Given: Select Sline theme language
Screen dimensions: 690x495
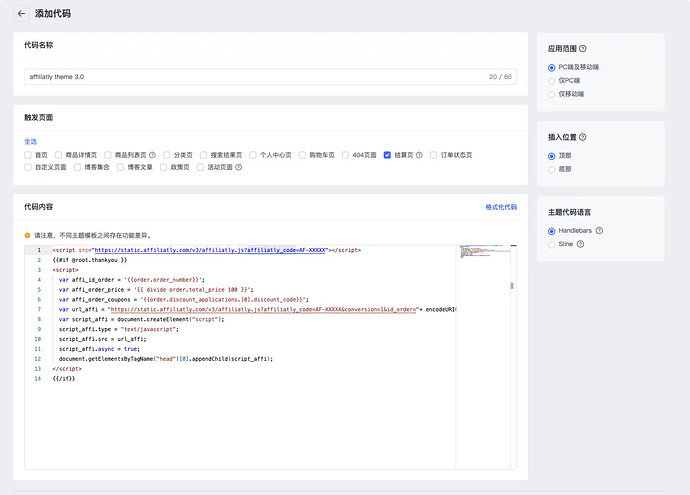Looking at the screenshot, I should tap(551, 245).
